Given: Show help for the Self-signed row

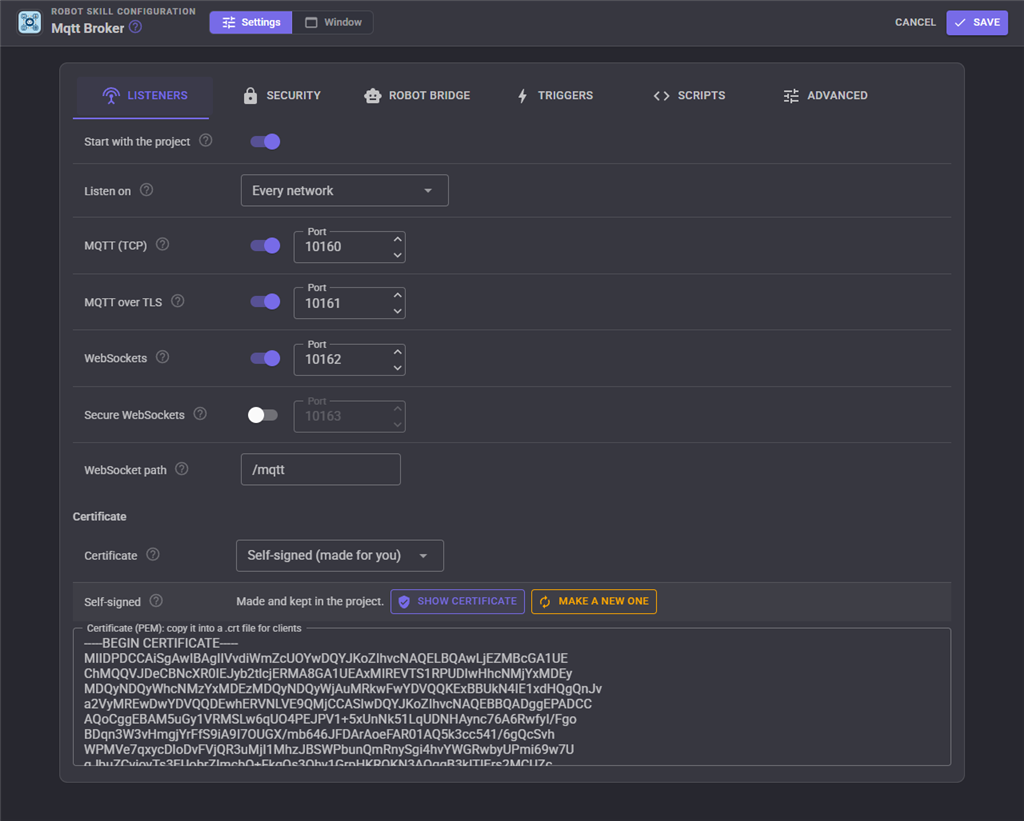Looking at the screenshot, I should pos(156,601).
